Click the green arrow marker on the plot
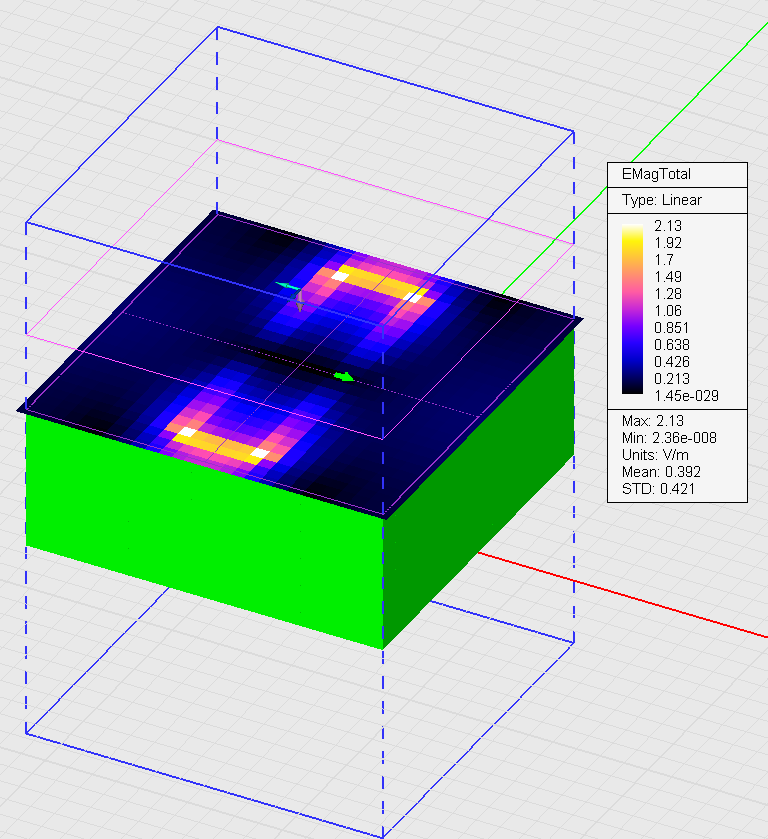This screenshot has width=768, height=839. 344,377
